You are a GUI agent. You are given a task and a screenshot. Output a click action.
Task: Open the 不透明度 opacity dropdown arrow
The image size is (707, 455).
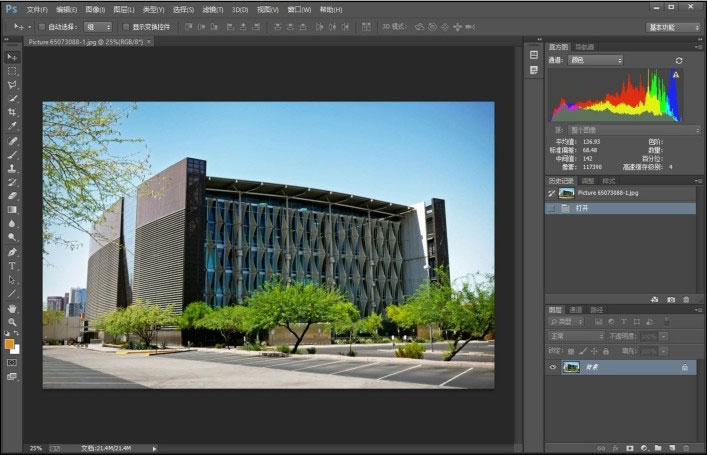(663, 336)
